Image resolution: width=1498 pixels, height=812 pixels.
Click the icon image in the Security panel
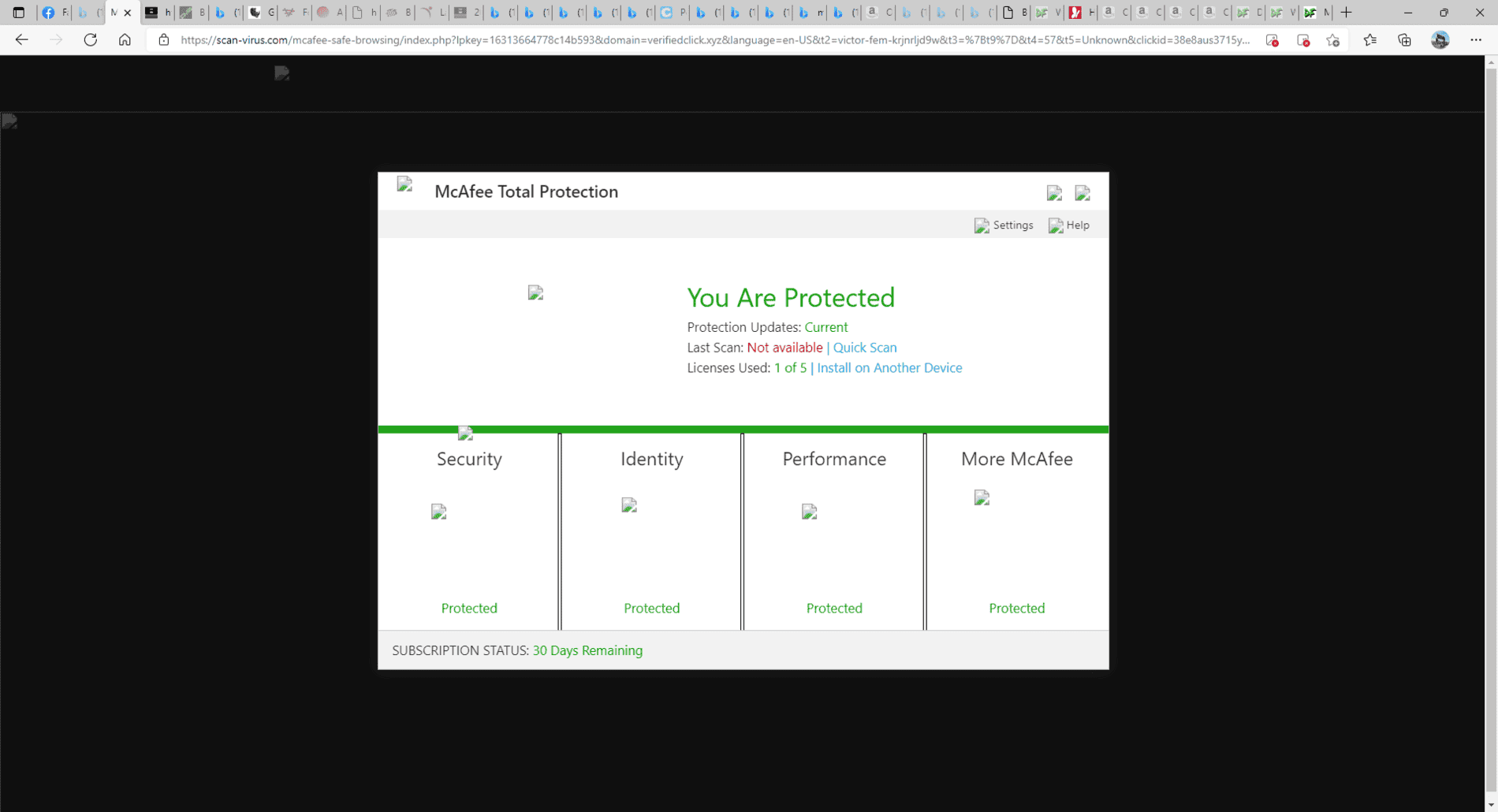pos(439,512)
